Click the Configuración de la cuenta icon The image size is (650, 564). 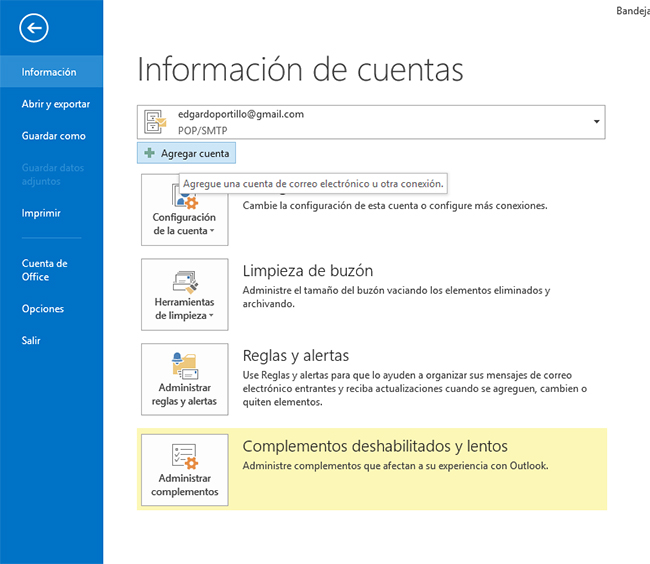click(x=185, y=195)
